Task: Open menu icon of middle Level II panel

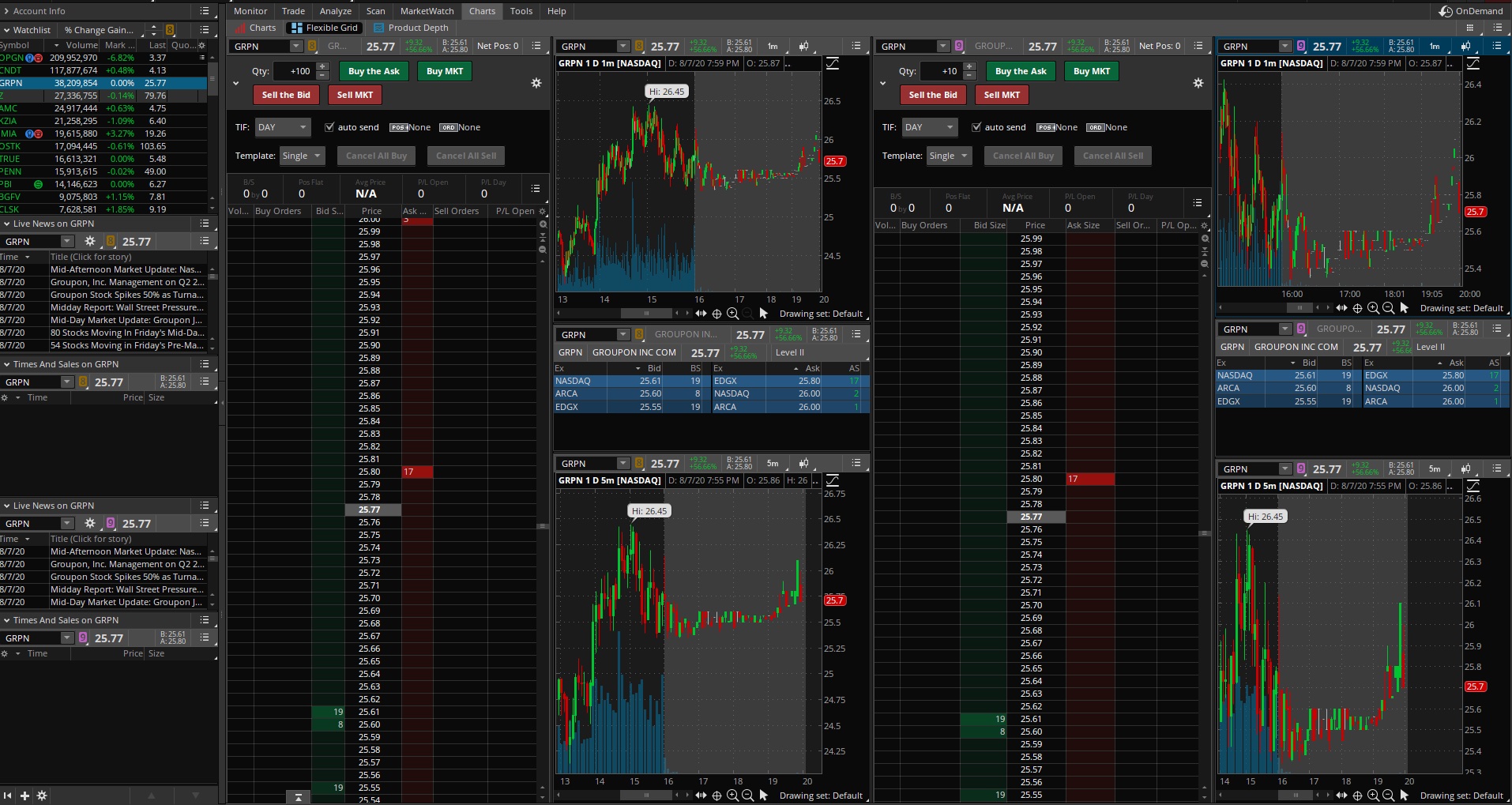Action: point(856,334)
